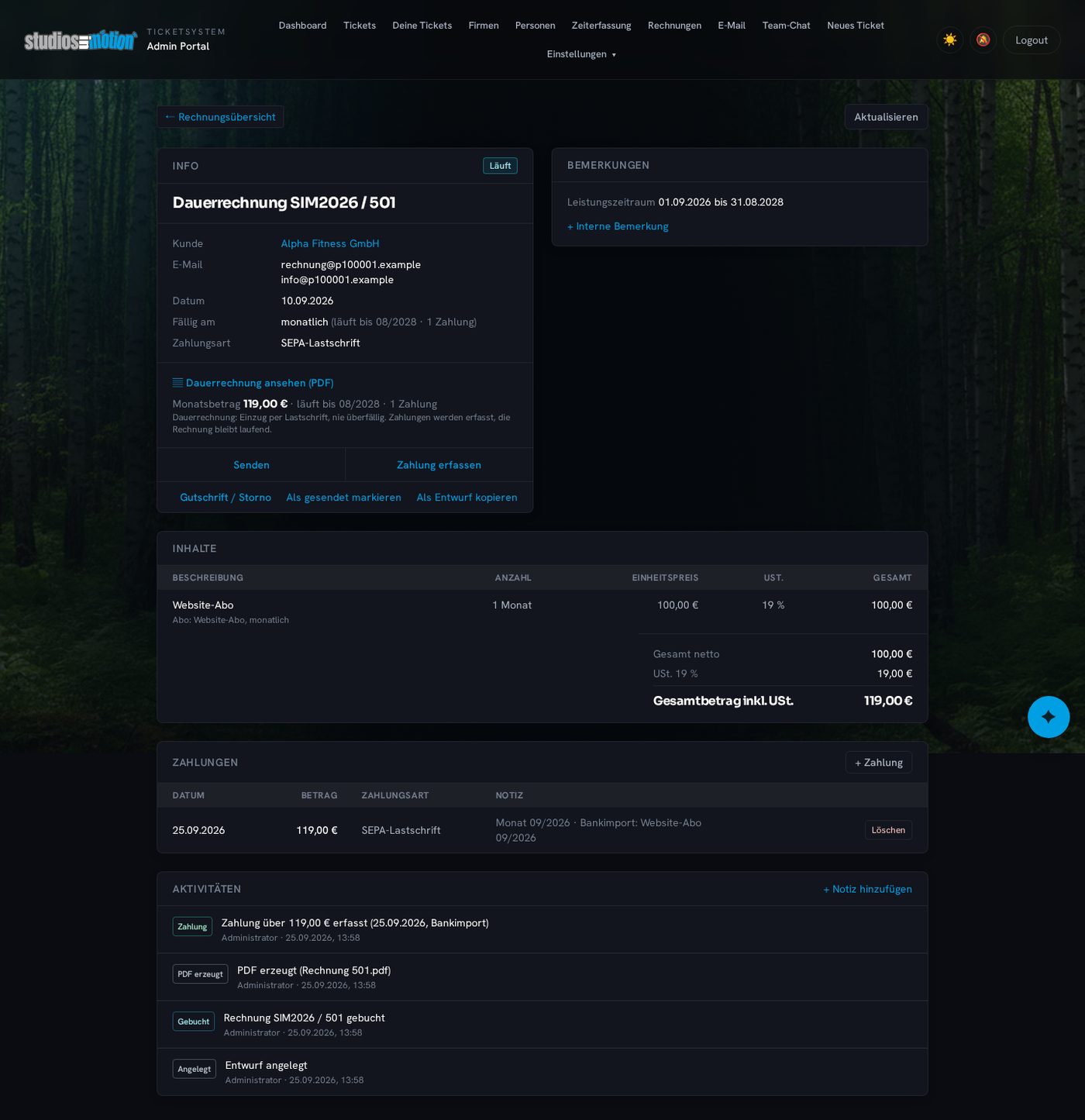The width and height of the screenshot is (1085, 1120).
Task: Click the Gebucht activity tag
Action: [193, 1022]
